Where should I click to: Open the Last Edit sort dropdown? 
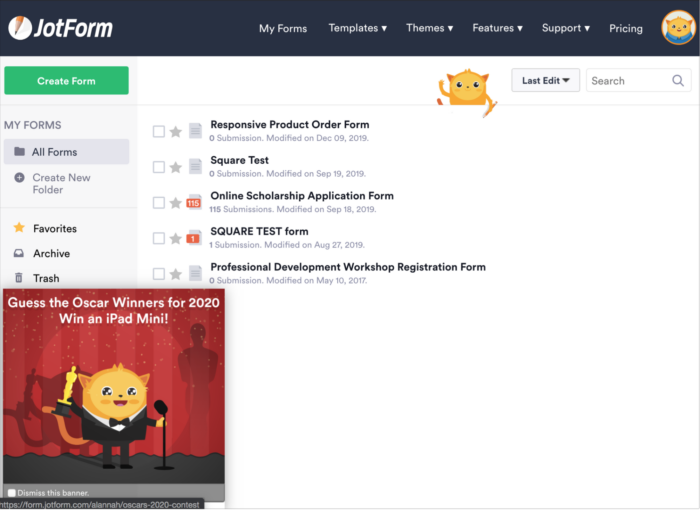tap(546, 80)
